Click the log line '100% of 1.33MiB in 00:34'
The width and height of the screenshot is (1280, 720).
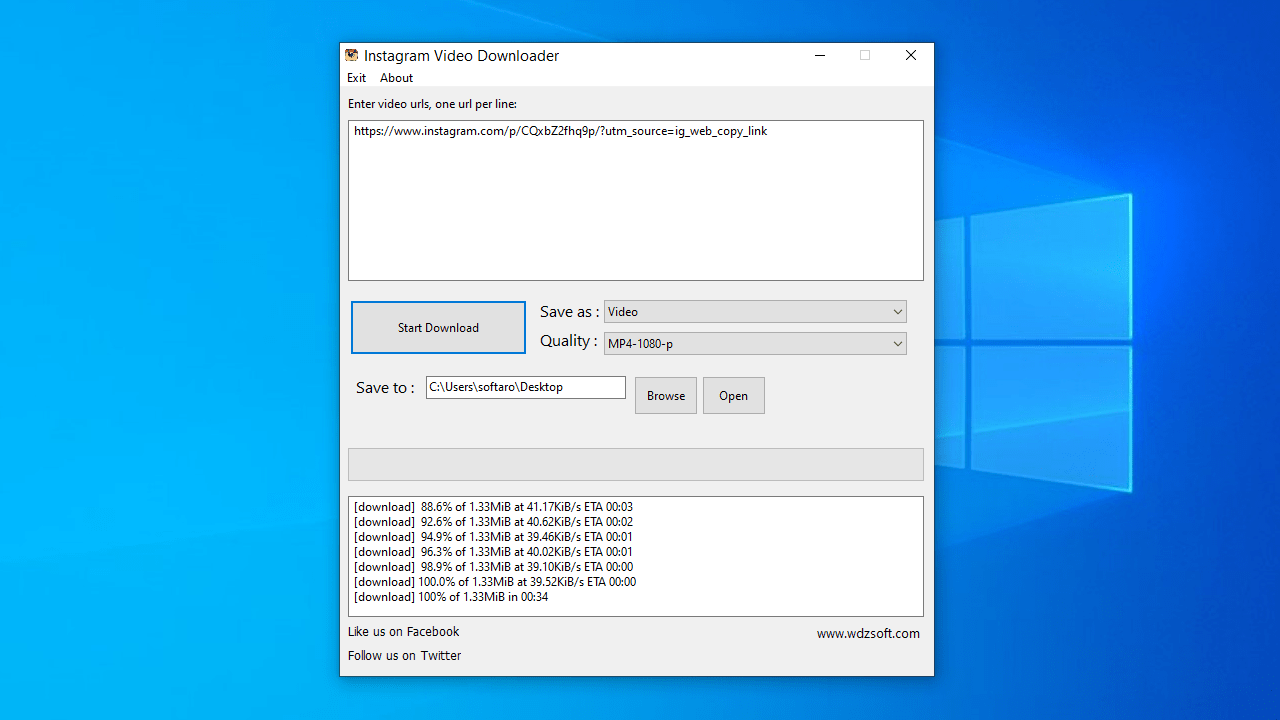point(451,597)
